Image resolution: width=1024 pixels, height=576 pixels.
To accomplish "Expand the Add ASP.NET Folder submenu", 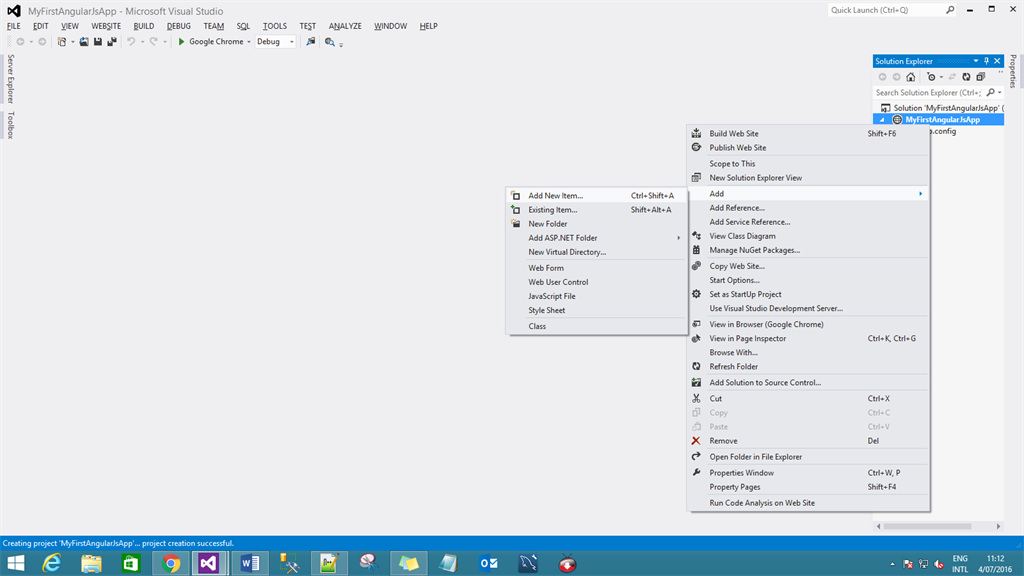I will click(679, 238).
